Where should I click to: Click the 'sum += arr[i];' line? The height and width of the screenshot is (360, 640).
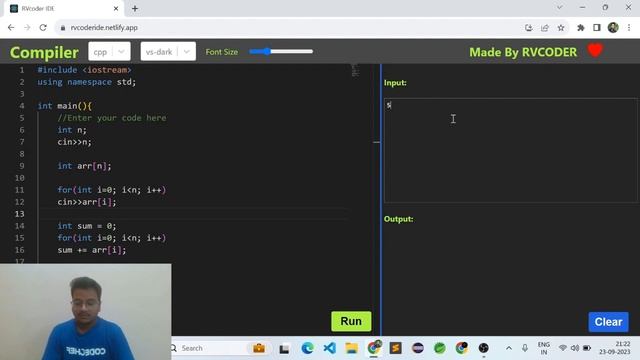tap(92, 250)
